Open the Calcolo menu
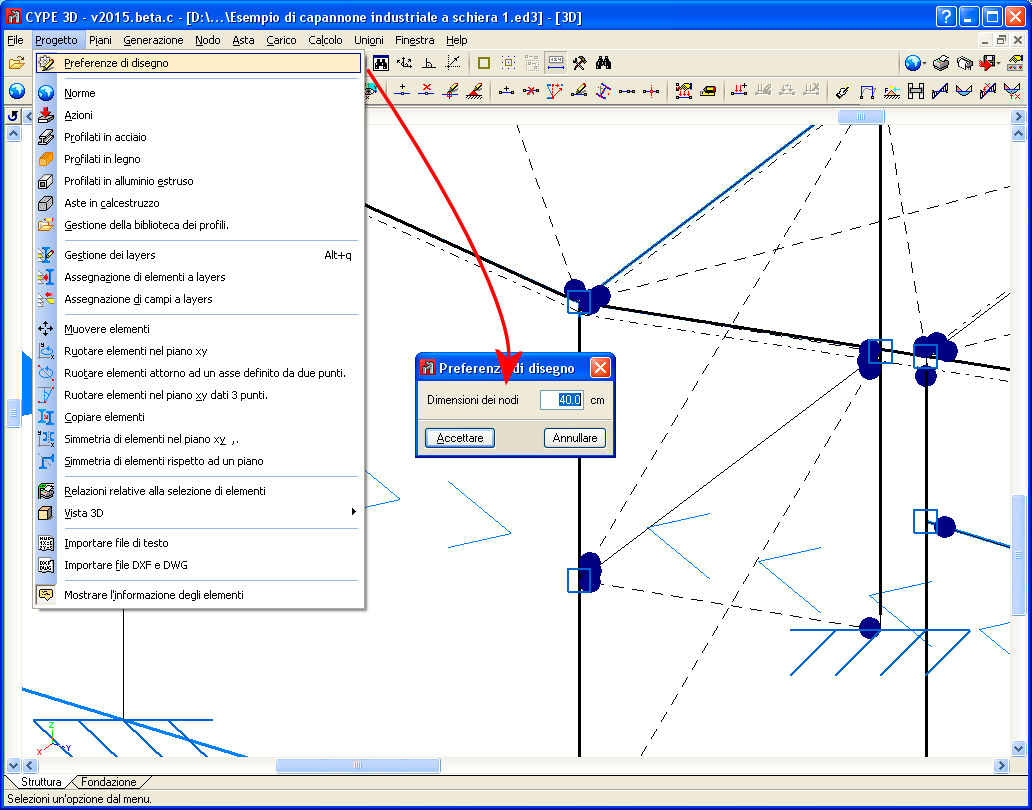 (325, 40)
